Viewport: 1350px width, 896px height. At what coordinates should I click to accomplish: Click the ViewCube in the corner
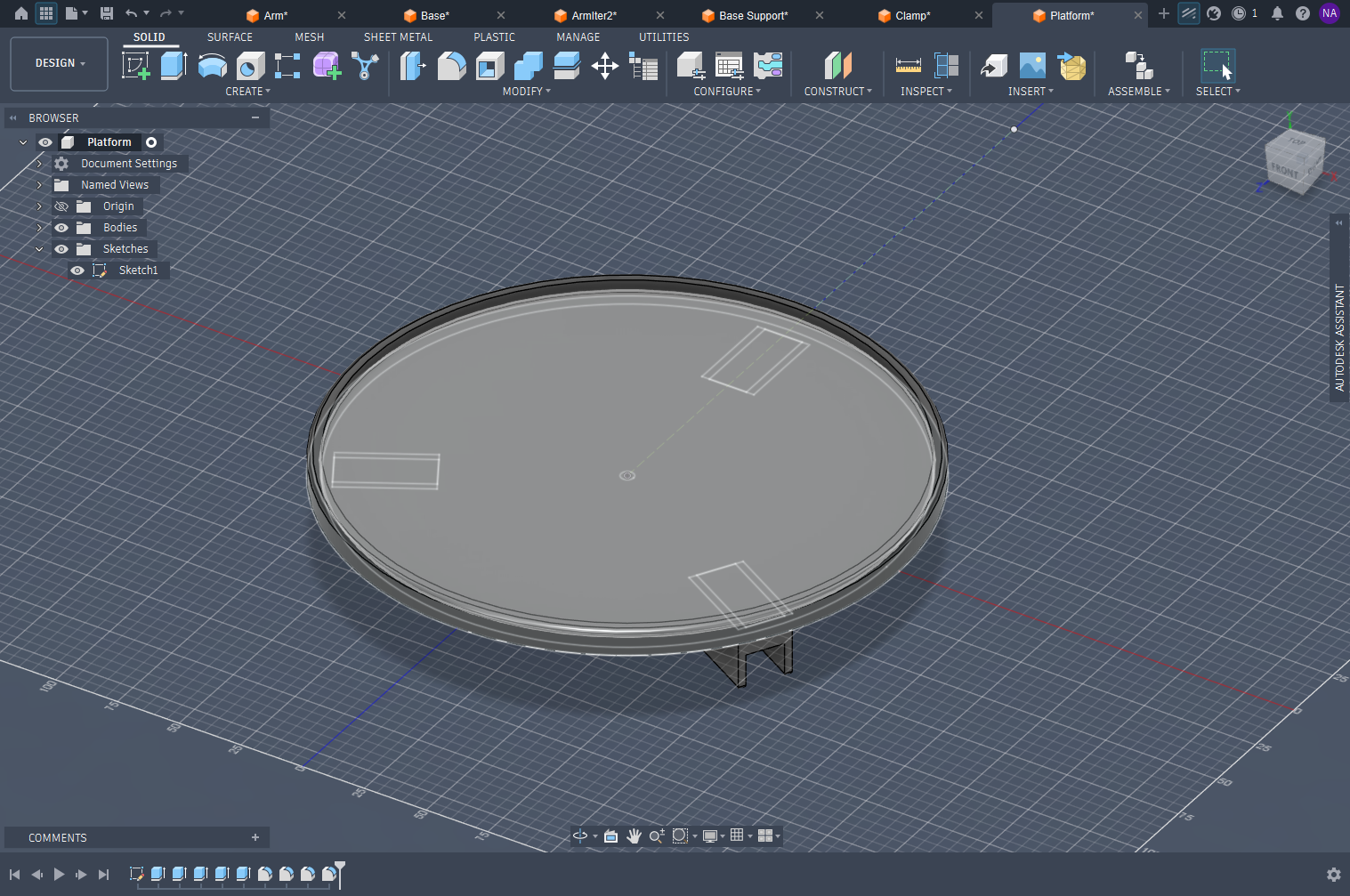click(1295, 161)
